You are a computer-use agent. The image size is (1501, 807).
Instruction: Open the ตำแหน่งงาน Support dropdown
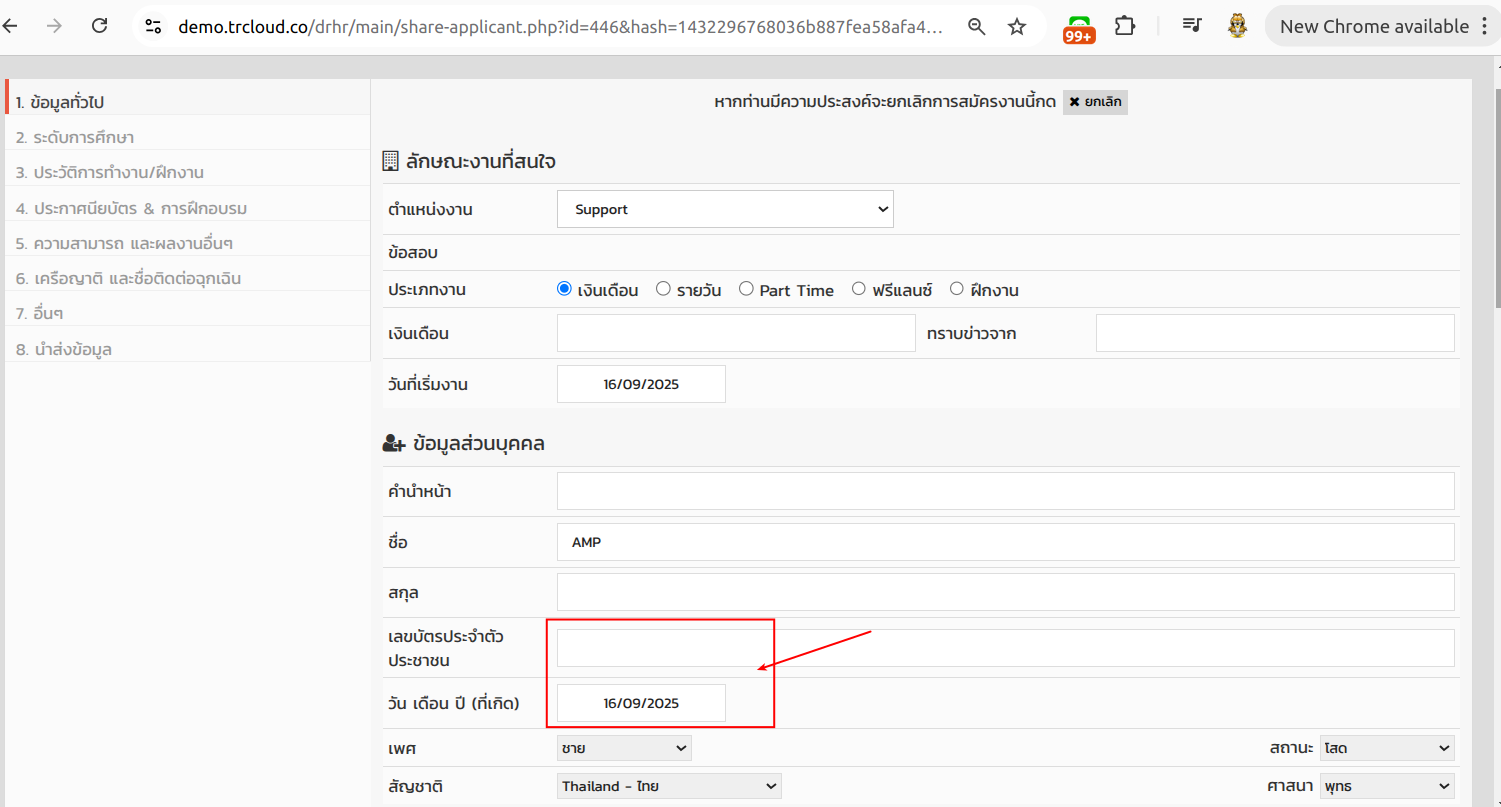click(x=725, y=210)
